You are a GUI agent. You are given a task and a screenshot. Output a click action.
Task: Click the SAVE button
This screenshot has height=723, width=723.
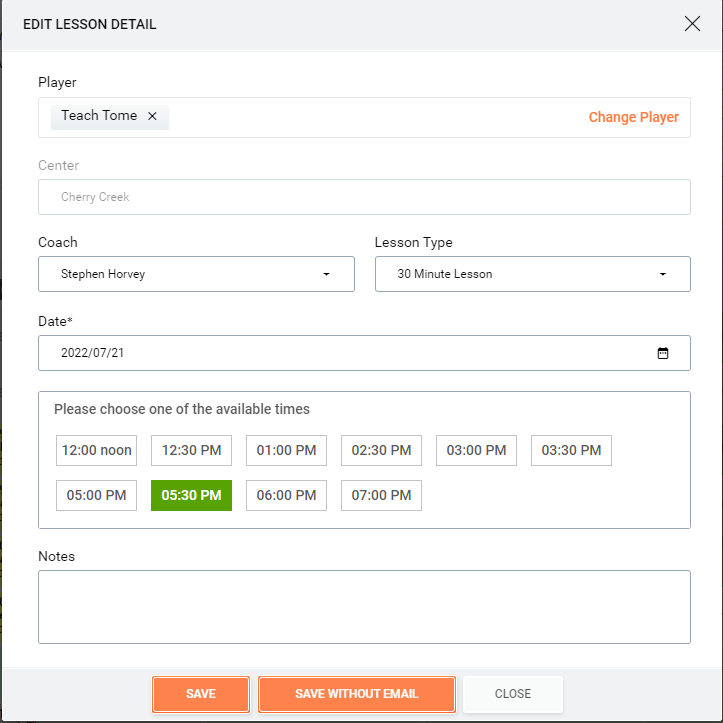pyautogui.click(x=201, y=694)
